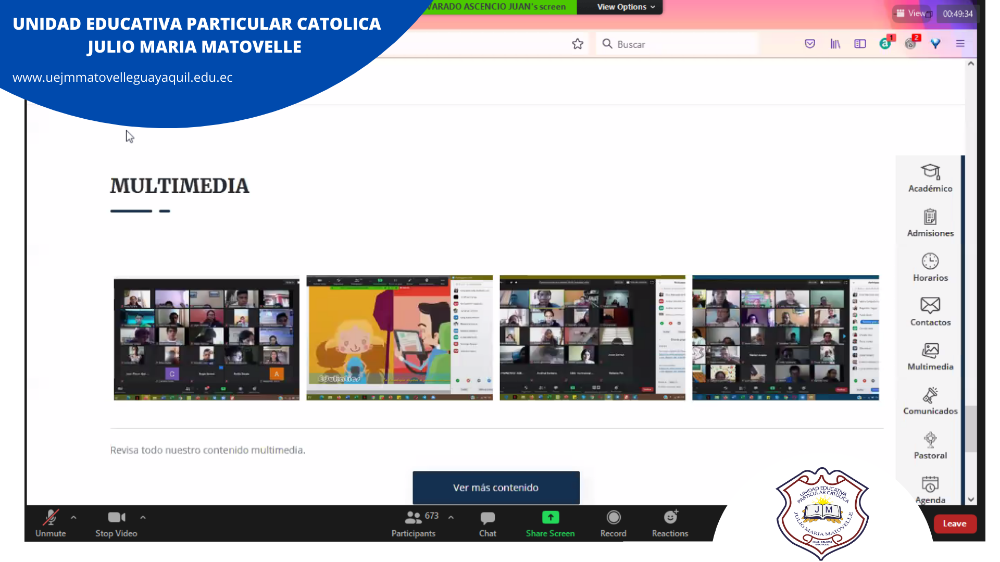This screenshot has height=562, width=1000.
Task: Bookmark page with star icon
Action: [577, 44]
